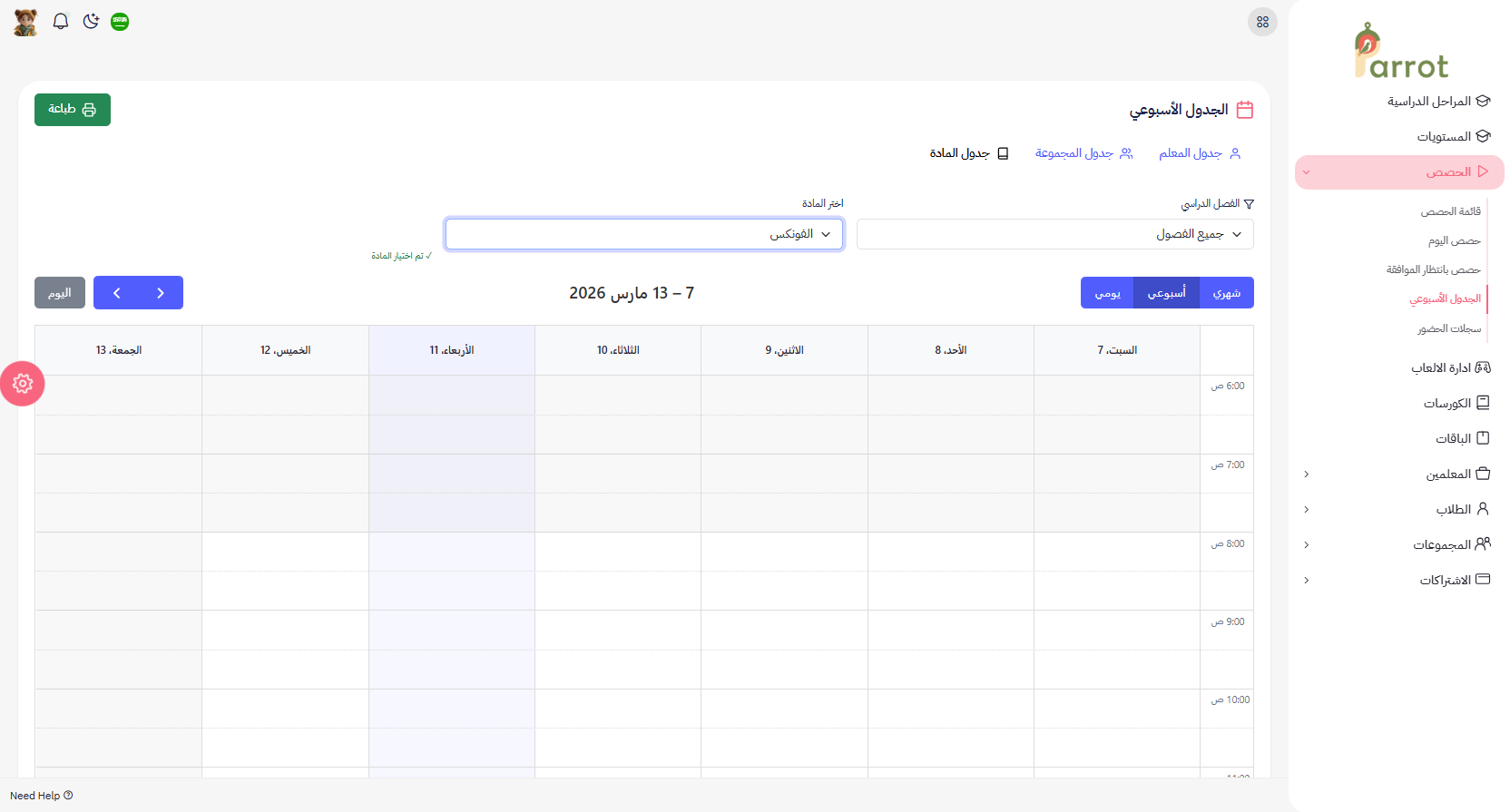Image resolution: width=1510 pixels, height=812 pixels.
Task: Select the جدول المجموعة tab
Action: 1083,153
